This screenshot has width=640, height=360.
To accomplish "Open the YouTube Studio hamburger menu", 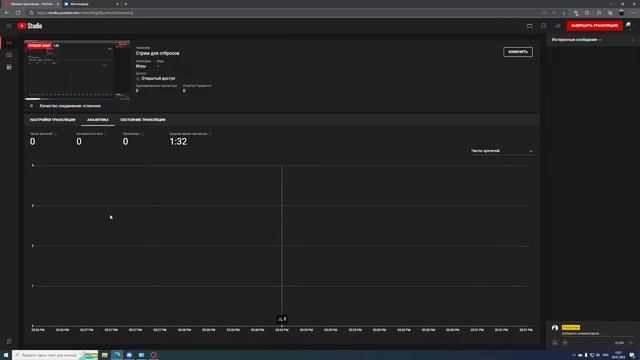I will point(9,26).
